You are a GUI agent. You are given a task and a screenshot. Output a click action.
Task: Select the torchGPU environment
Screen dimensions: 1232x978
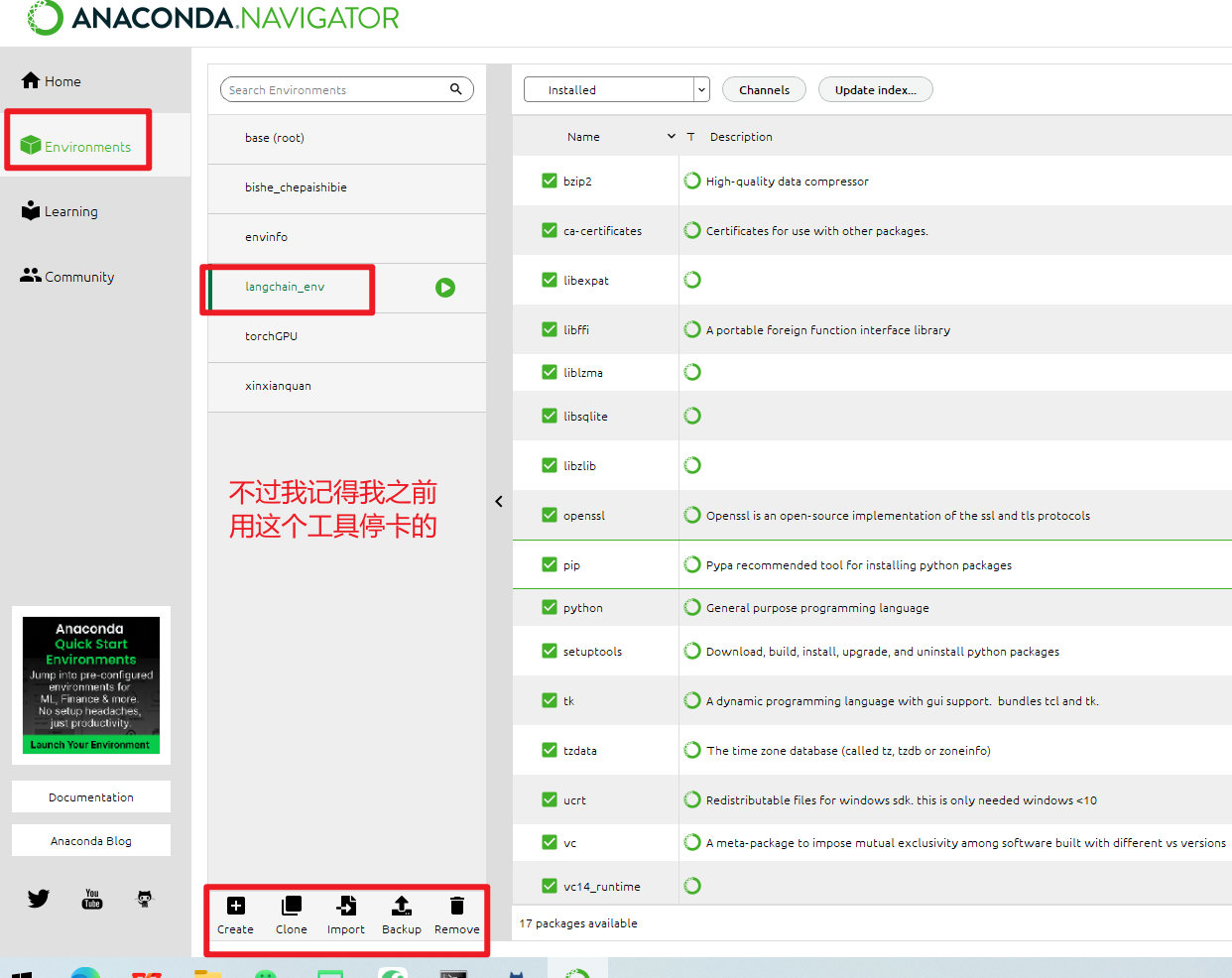pos(347,336)
